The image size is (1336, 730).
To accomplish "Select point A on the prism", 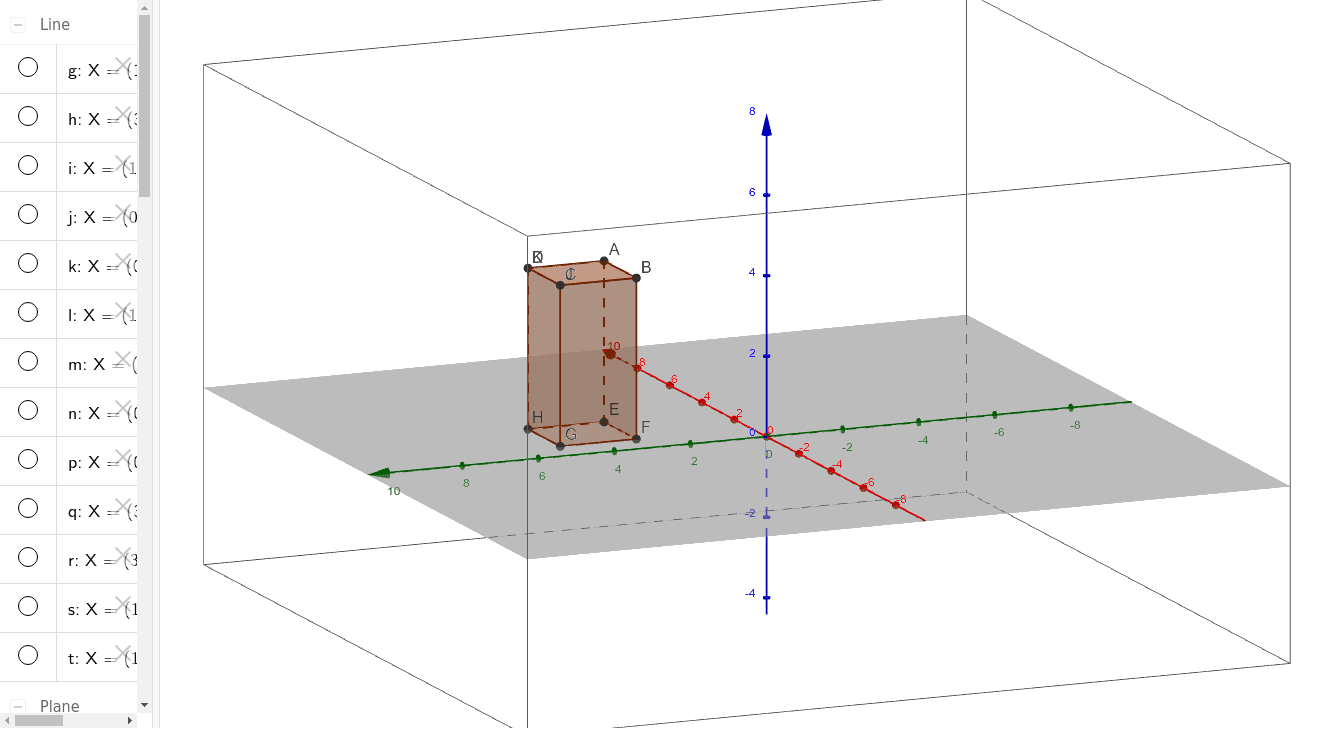I will tap(606, 259).
